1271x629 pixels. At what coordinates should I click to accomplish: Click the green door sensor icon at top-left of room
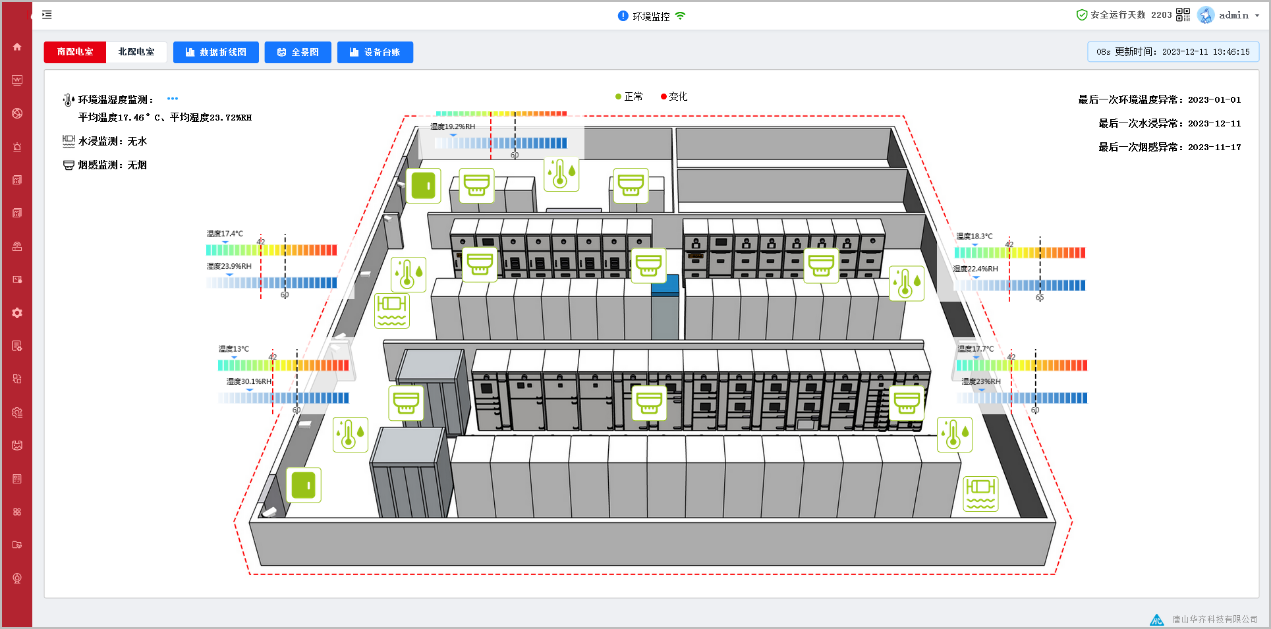(423, 185)
